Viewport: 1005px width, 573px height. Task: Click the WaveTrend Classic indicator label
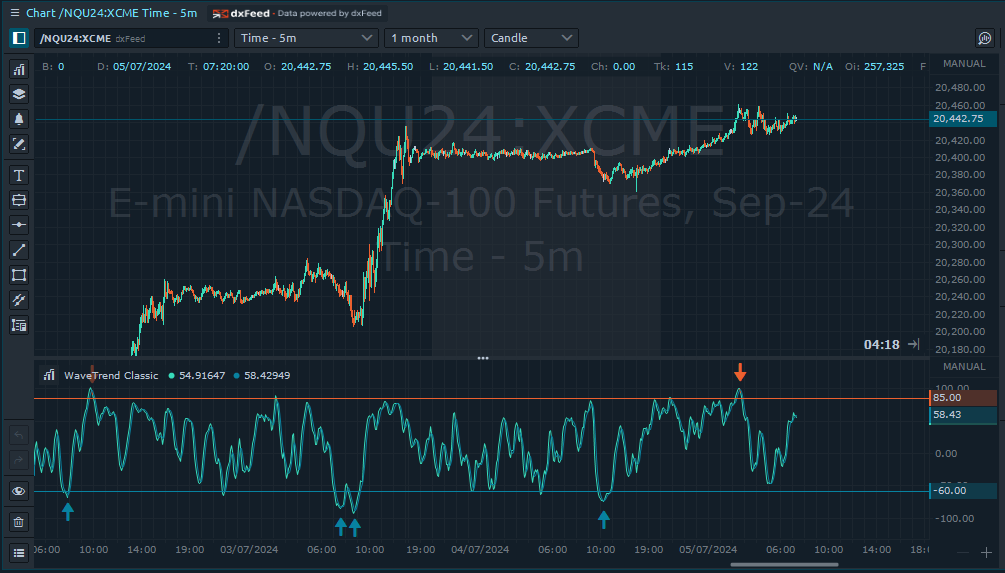point(110,375)
